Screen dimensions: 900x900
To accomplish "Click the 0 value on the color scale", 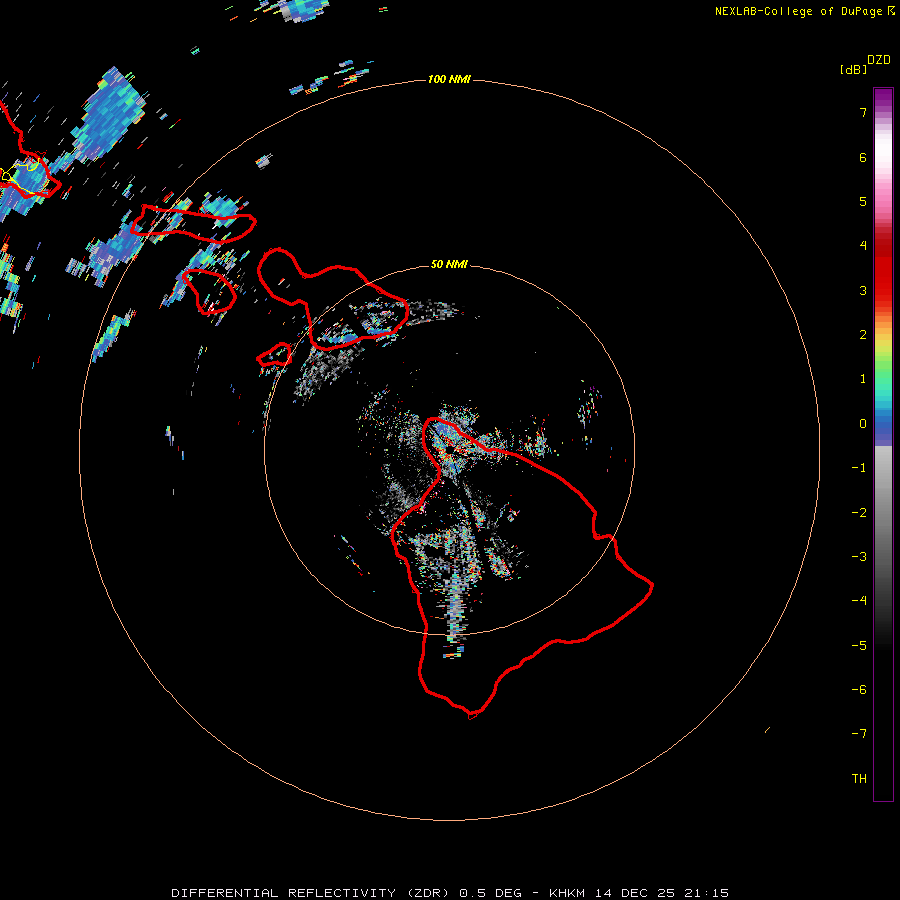I will point(863,424).
